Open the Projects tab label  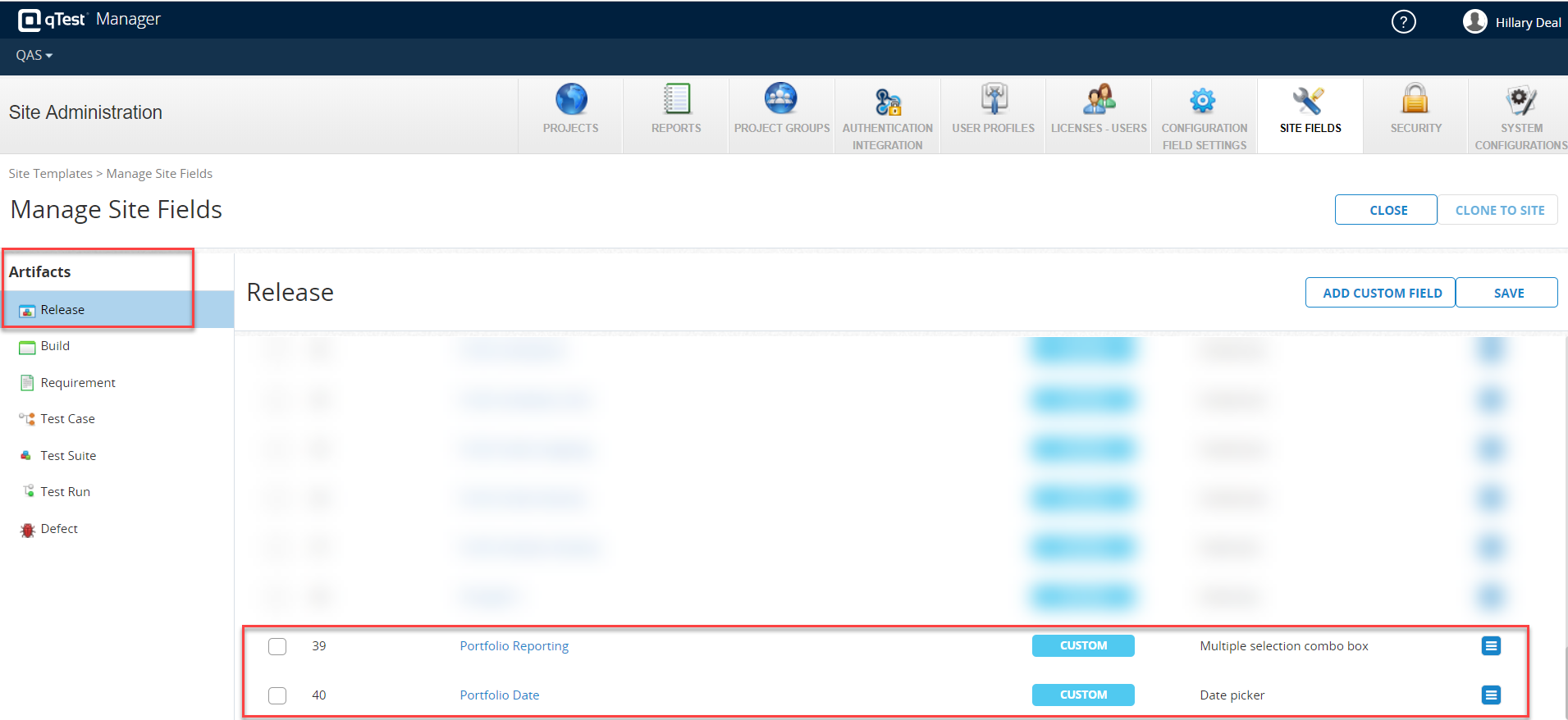point(571,128)
